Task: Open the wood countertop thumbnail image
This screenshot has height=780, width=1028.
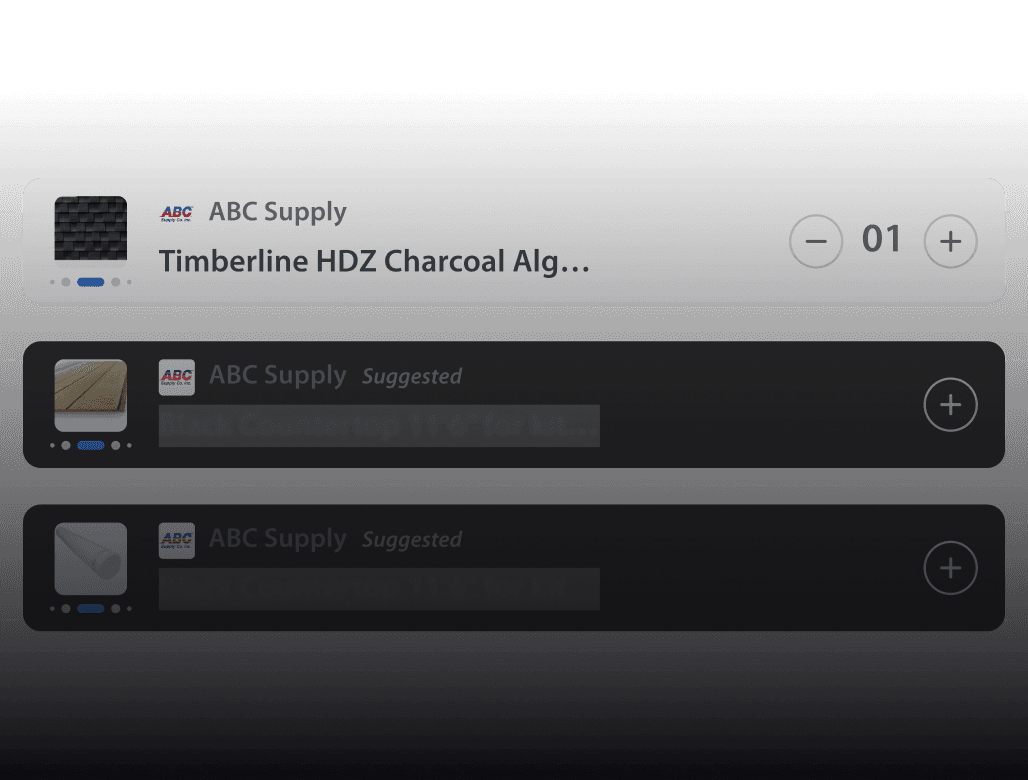Action: pos(90,395)
